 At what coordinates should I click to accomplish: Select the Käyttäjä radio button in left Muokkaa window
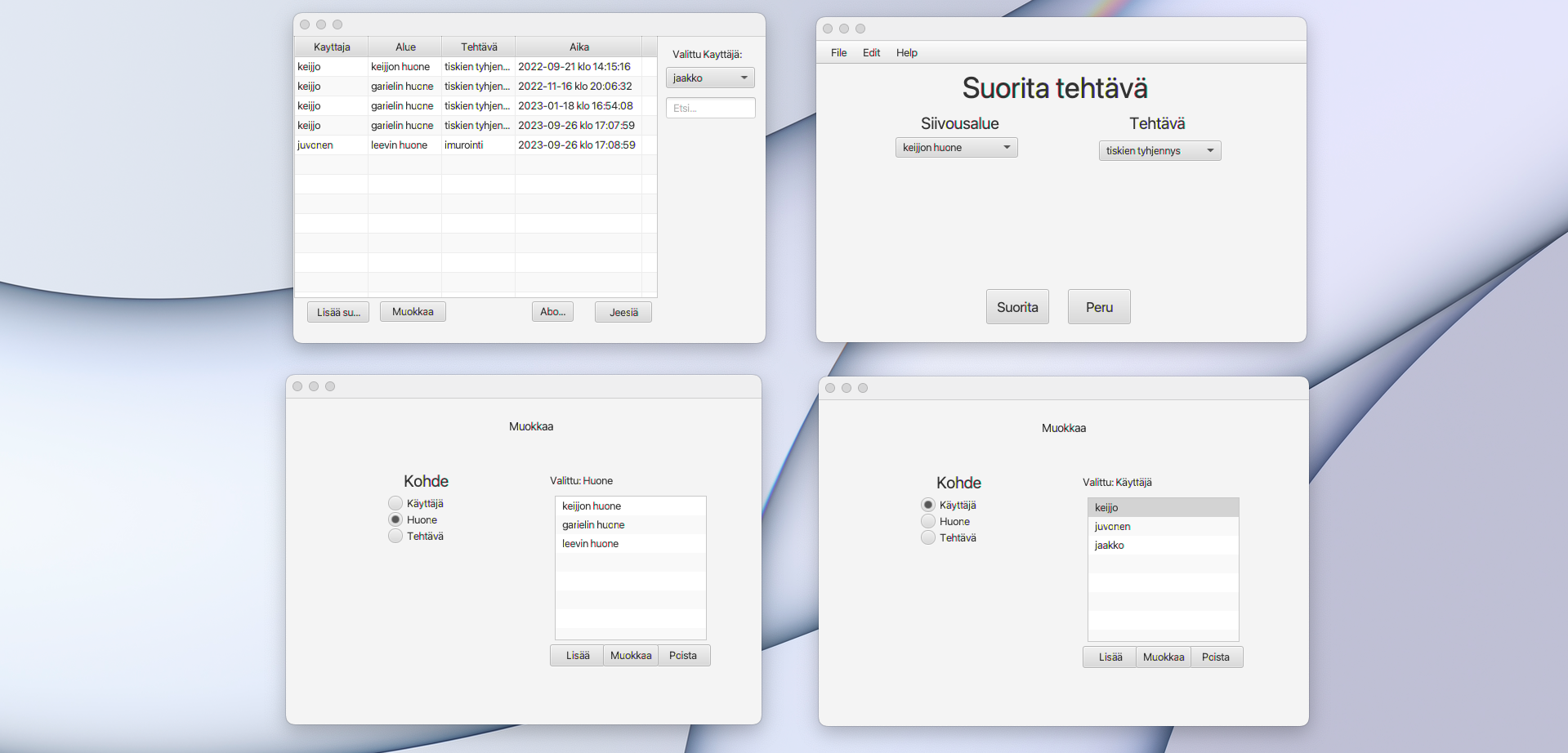pos(395,503)
